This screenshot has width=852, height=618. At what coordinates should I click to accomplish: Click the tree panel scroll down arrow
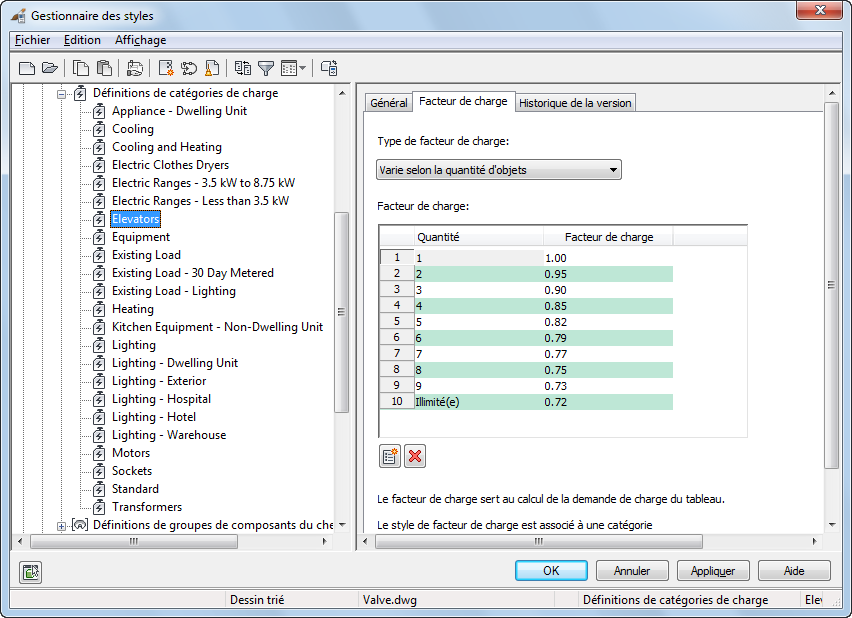(342, 525)
